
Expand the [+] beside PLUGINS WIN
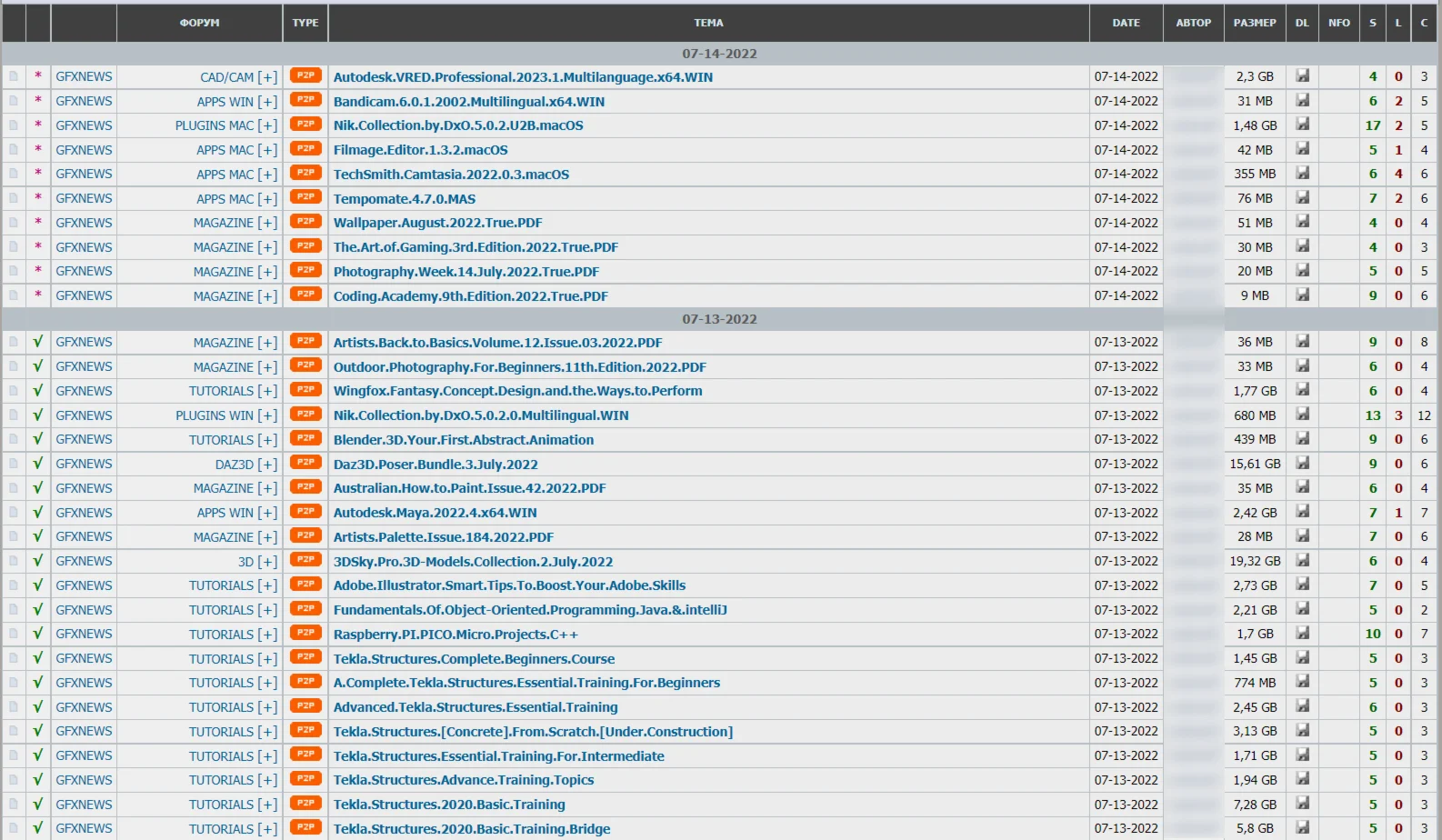coord(267,415)
